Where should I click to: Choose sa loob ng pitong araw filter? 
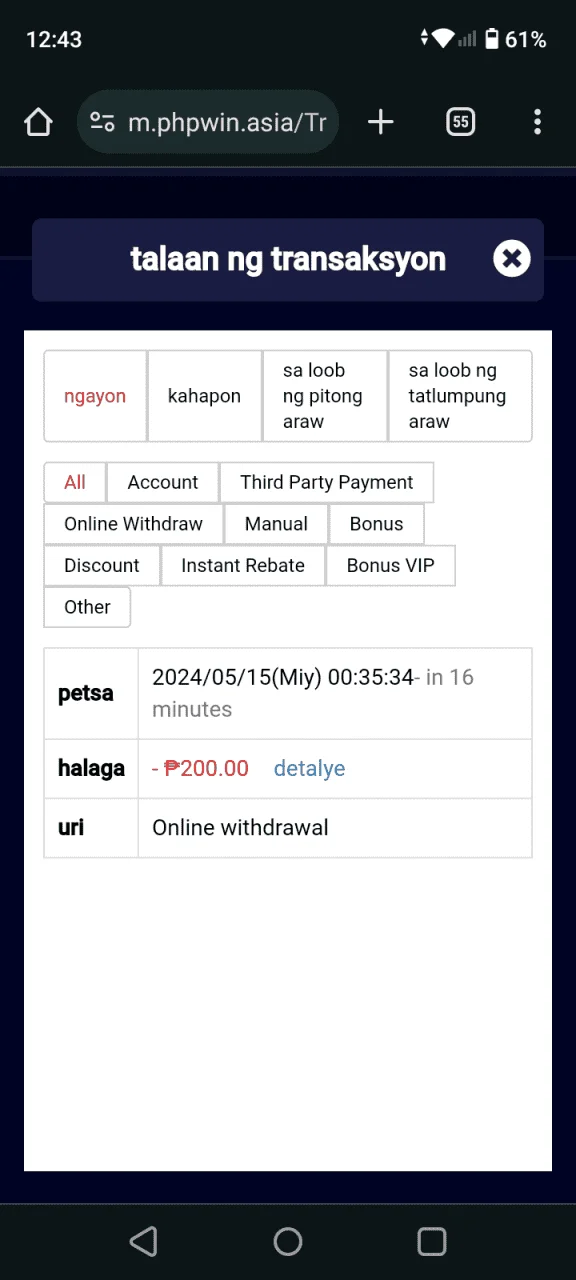pos(324,396)
